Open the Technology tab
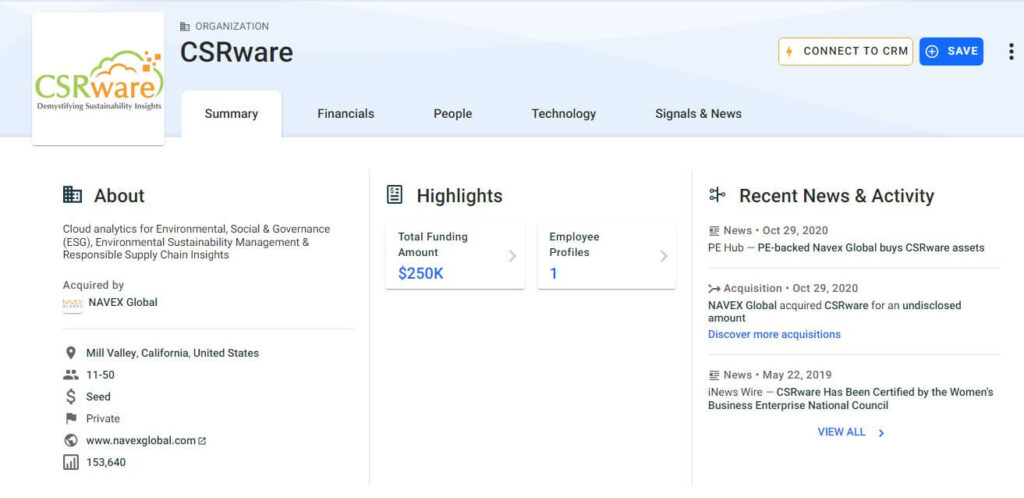The width and height of the screenshot is (1024, 498). click(564, 114)
